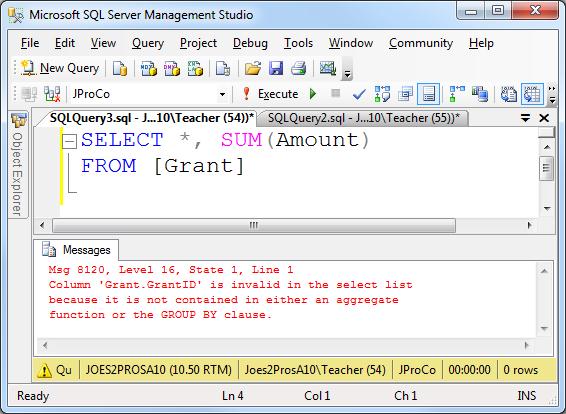Click the query editor split handle
Screen dimensions: 566x414
(x=546, y=132)
